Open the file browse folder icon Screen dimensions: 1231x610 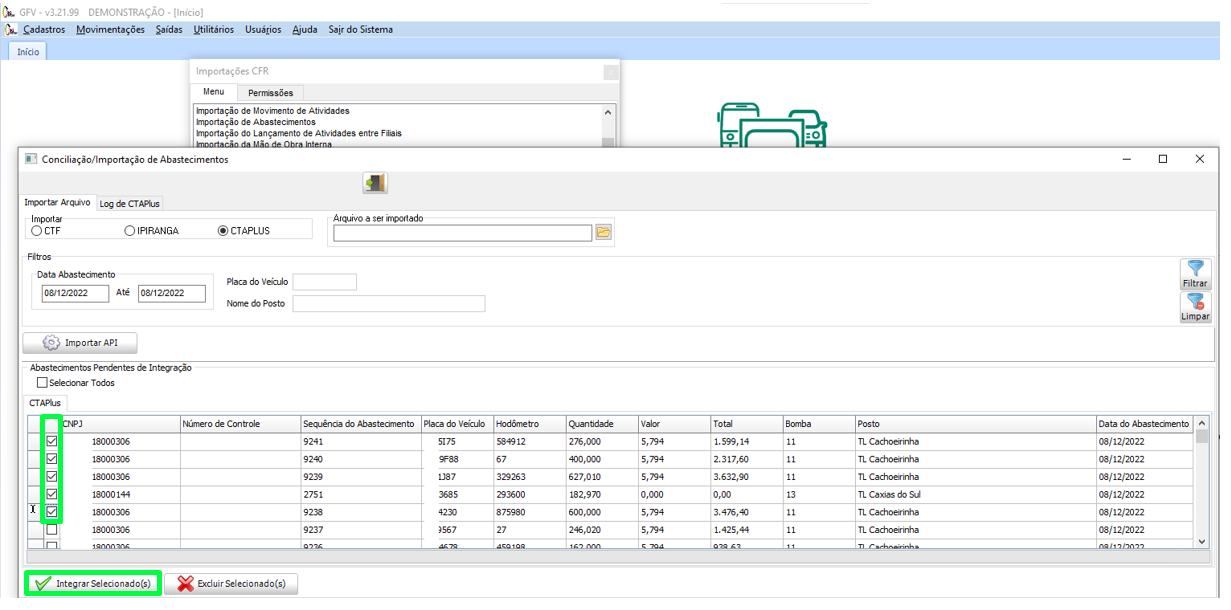pos(603,233)
